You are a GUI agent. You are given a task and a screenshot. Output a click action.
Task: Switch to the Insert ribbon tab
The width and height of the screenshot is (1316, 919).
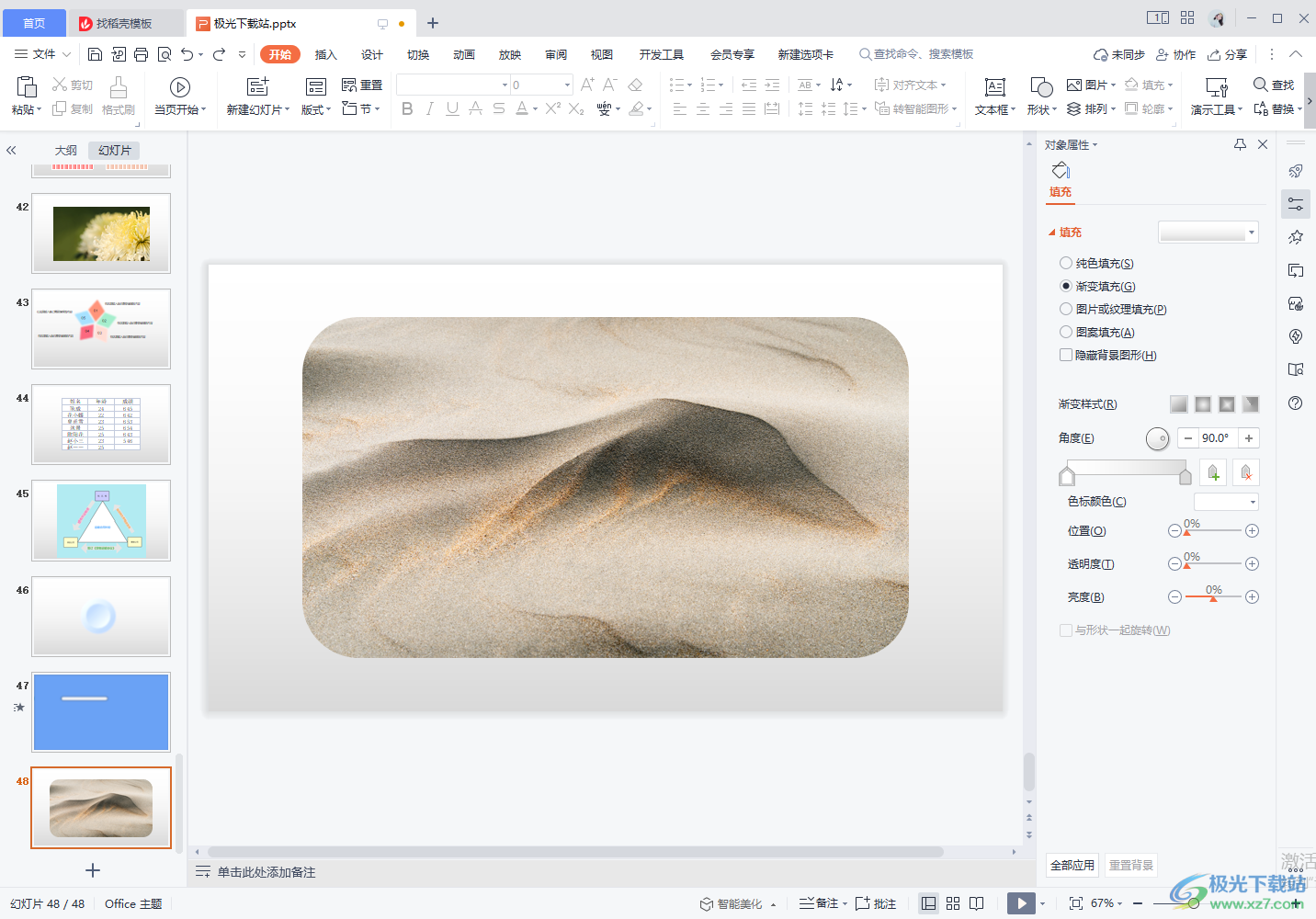point(326,54)
